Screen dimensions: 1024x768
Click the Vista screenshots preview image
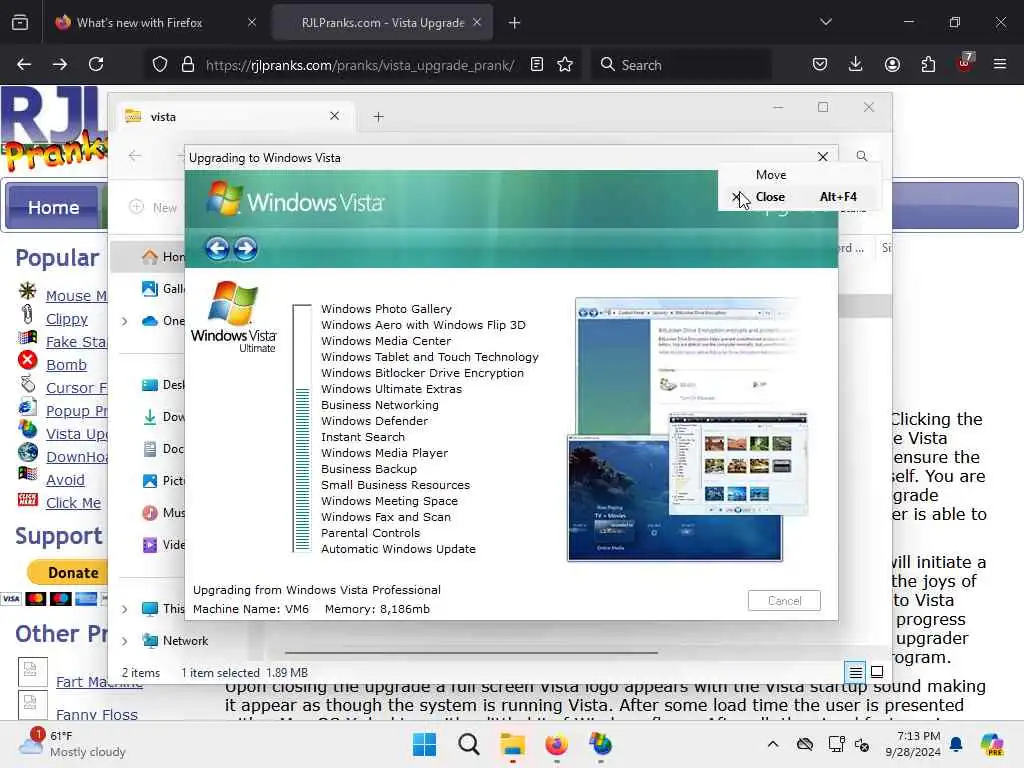coord(687,430)
